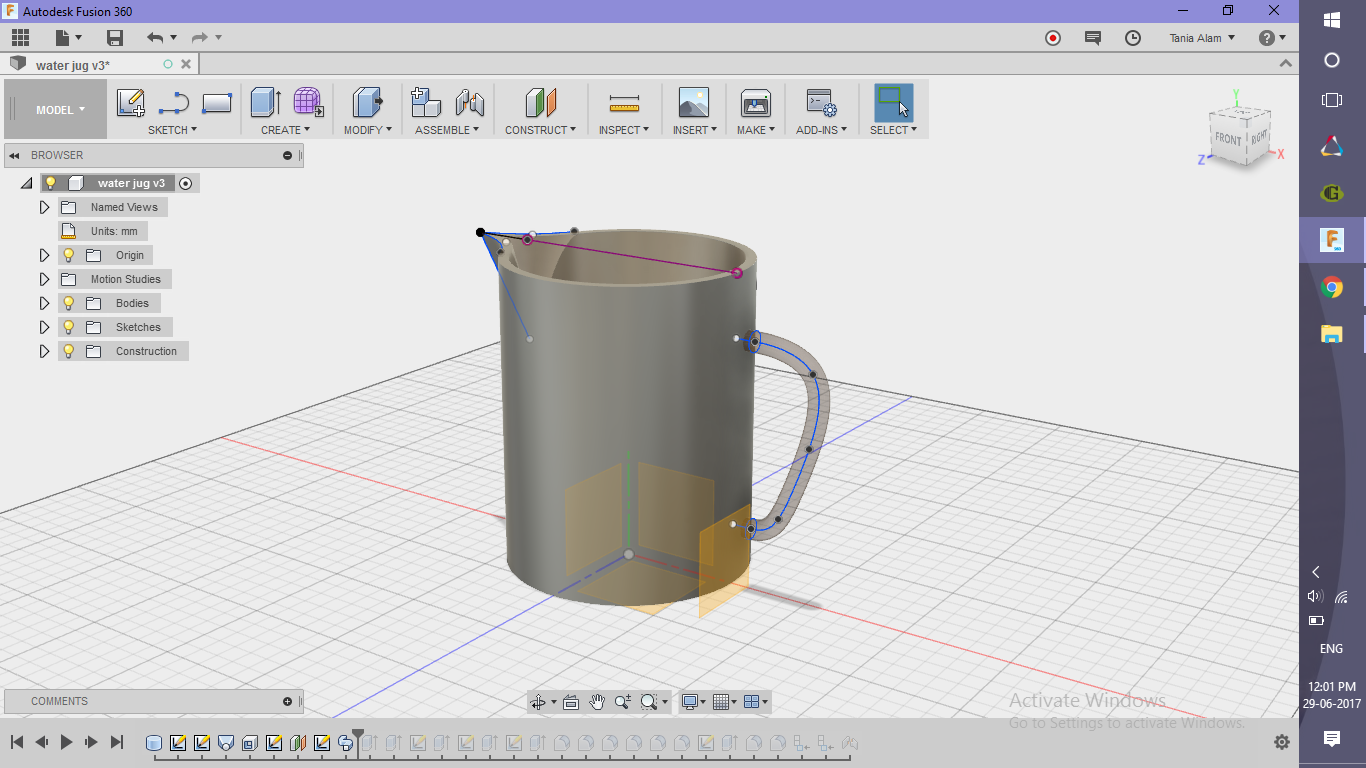Click the Scripts and Add-Ins icon
This screenshot has width=1366, height=768.
coord(821,103)
